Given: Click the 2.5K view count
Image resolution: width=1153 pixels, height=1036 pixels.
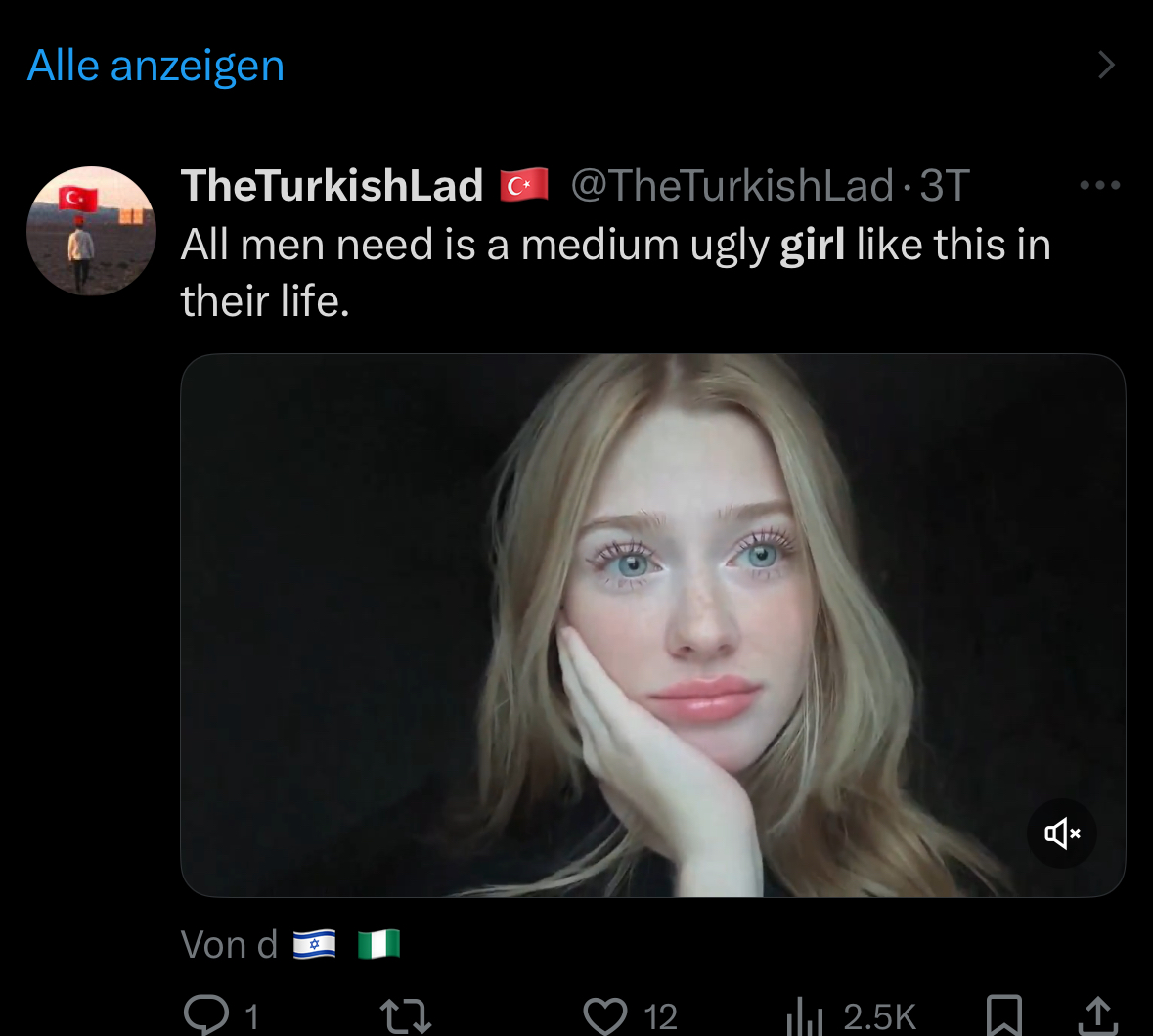Looking at the screenshot, I should pos(879,1016).
